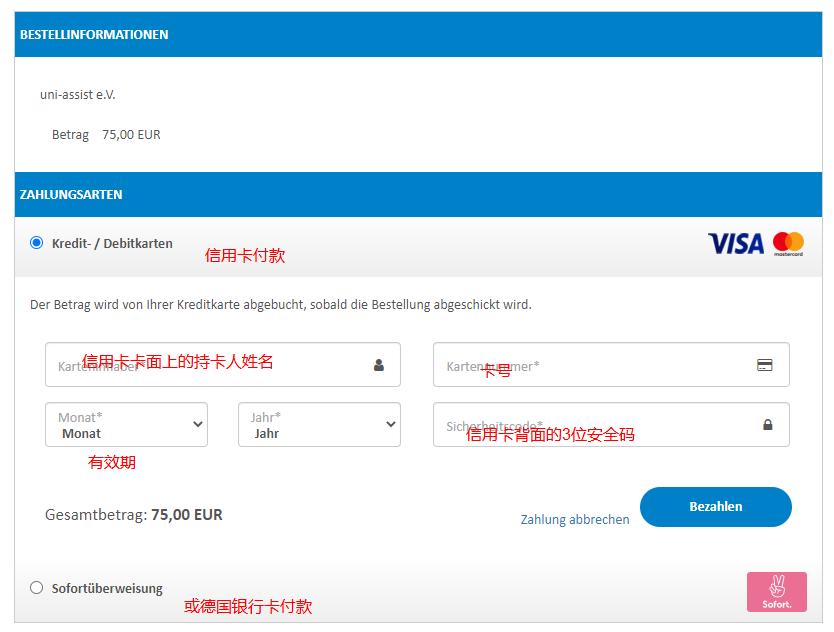This screenshot has width=834, height=632.
Task: Expand the Jahr expiry dropdown
Action: pos(318,425)
